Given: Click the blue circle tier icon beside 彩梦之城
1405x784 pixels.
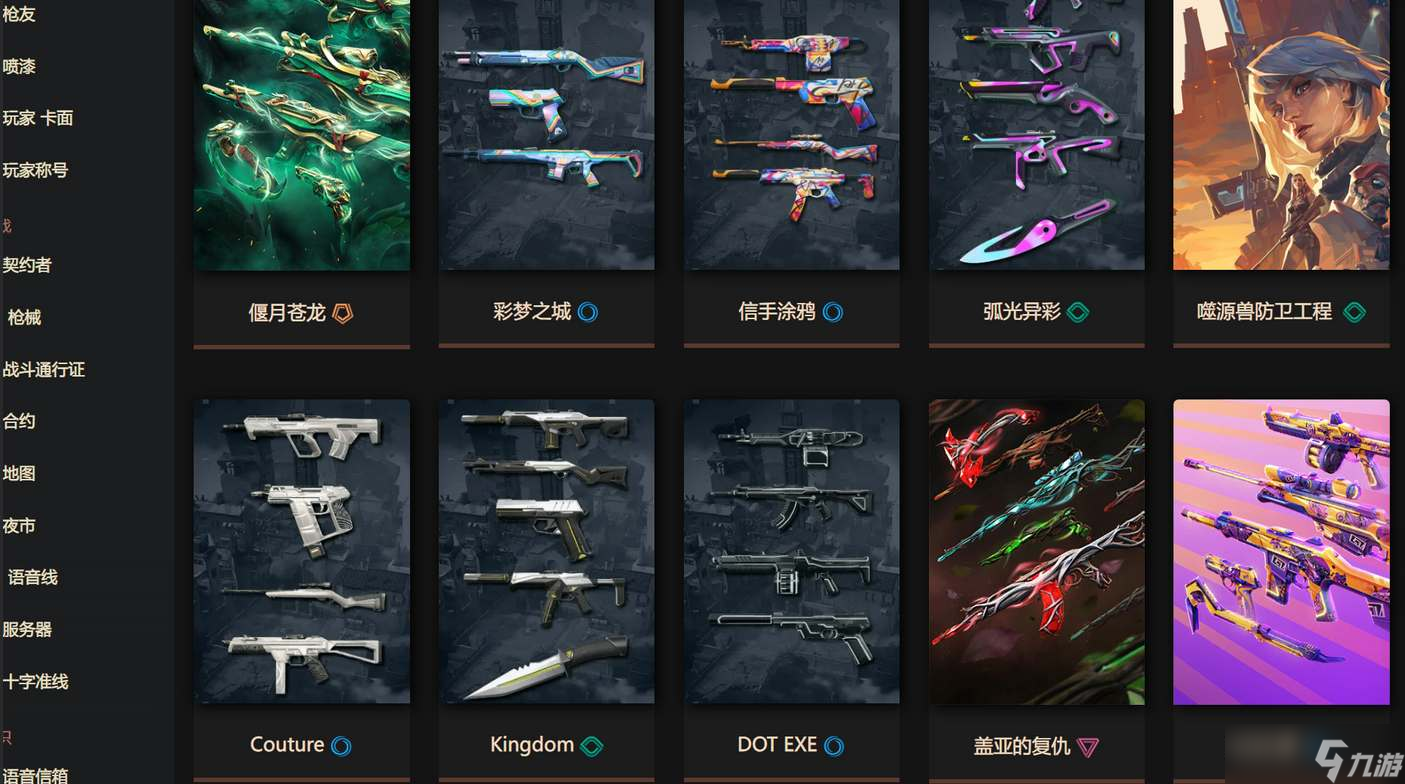Looking at the screenshot, I should coord(588,312).
